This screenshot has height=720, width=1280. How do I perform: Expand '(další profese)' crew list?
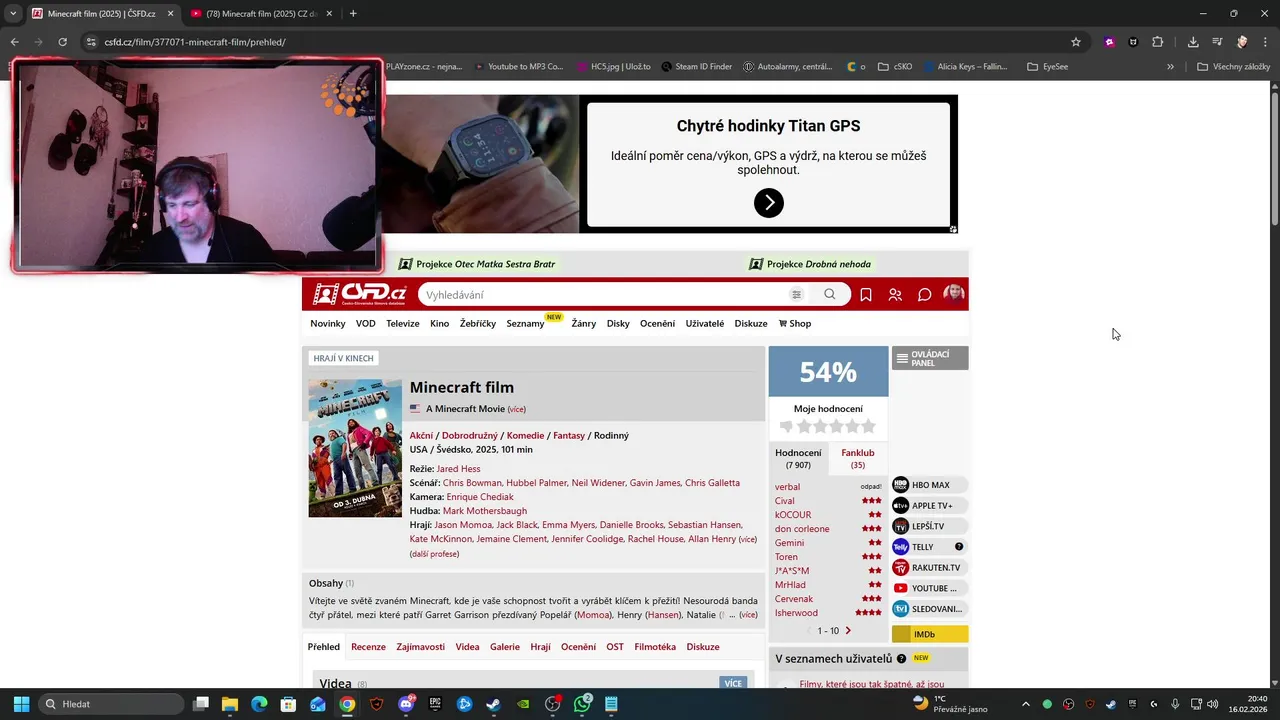pyautogui.click(x=434, y=554)
